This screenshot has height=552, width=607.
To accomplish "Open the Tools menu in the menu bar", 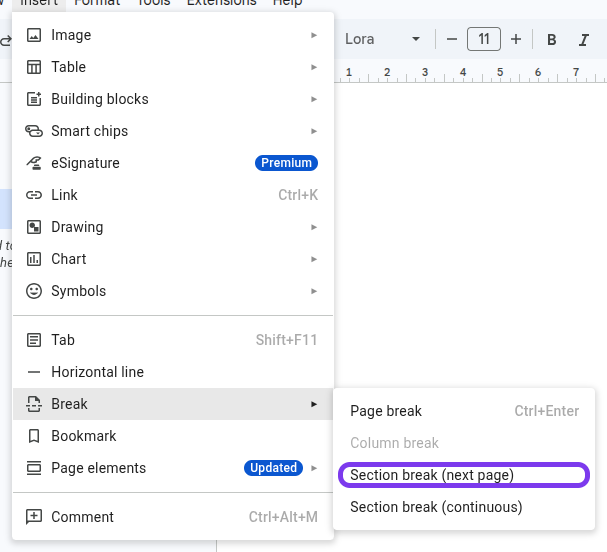I will pyautogui.click(x=154, y=3).
